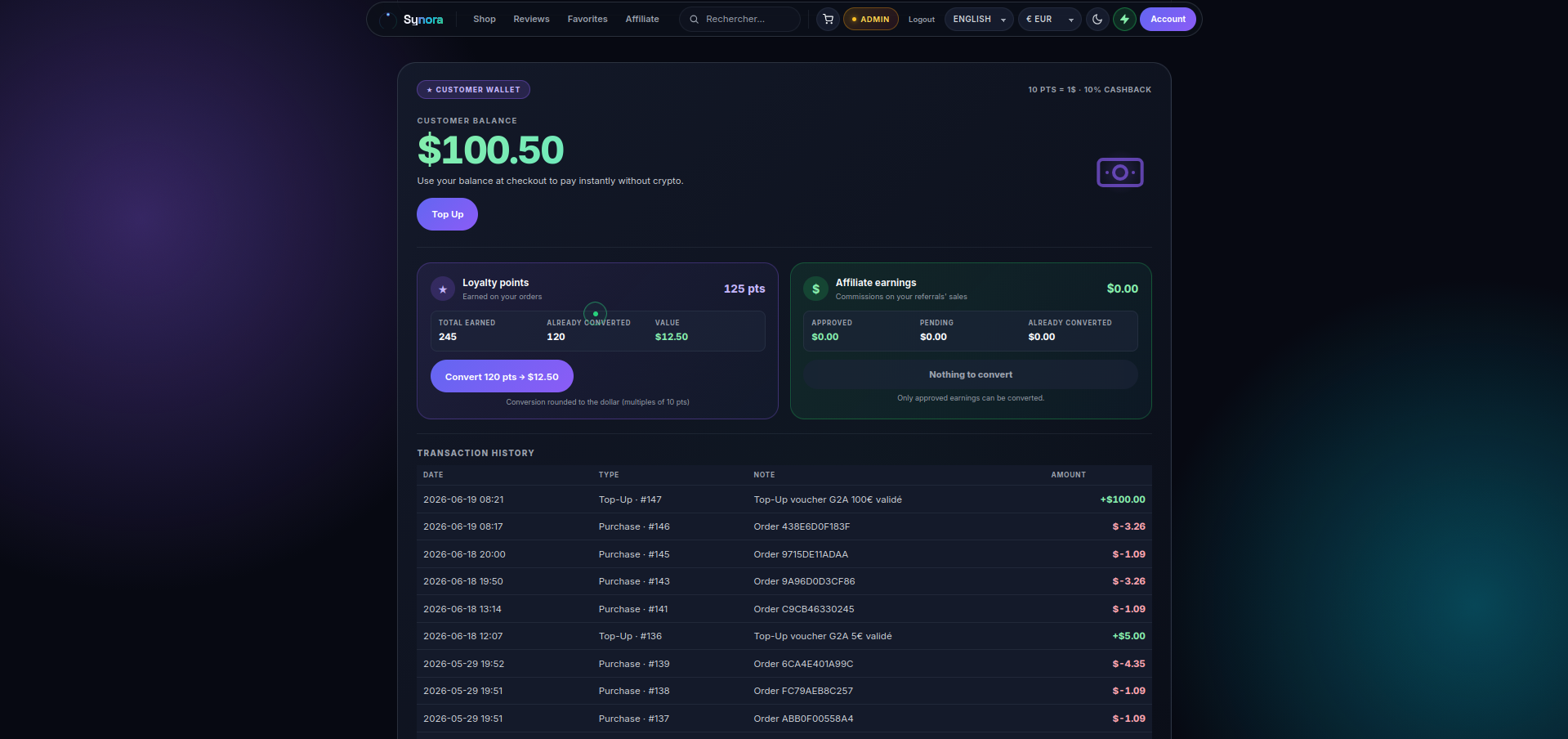Click the AMOUNT column header

[x=1068, y=475]
